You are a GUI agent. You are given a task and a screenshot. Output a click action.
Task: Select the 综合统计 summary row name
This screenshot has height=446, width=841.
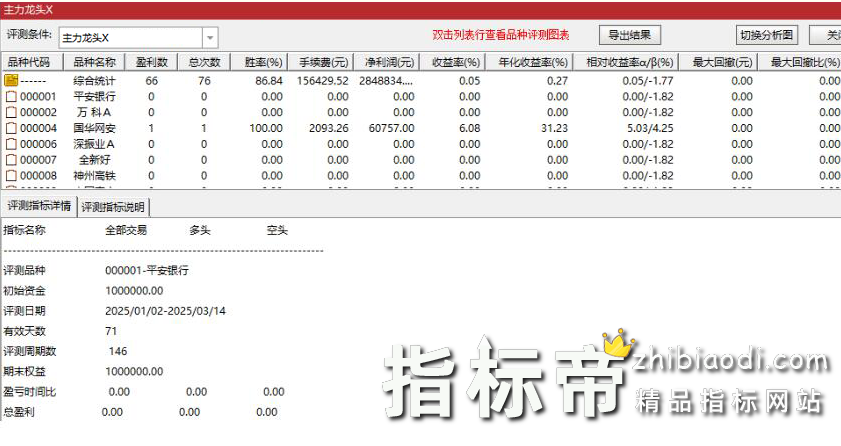point(94,80)
